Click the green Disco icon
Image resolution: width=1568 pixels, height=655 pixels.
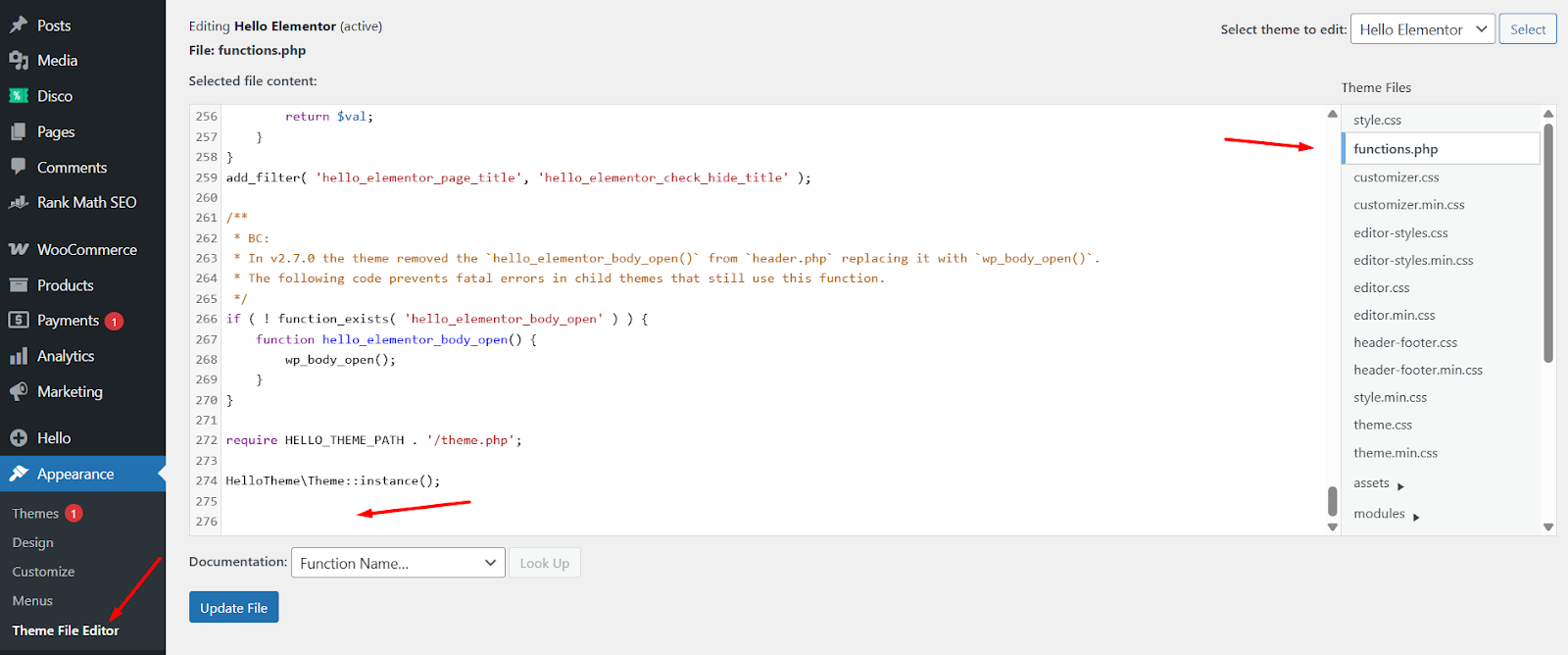tap(19, 96)
